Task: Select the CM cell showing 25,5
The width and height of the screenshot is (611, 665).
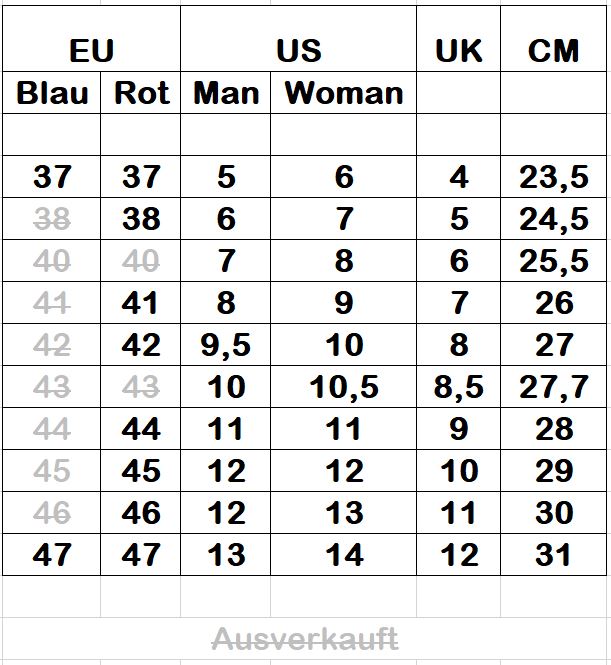Action: click(553, 261)
